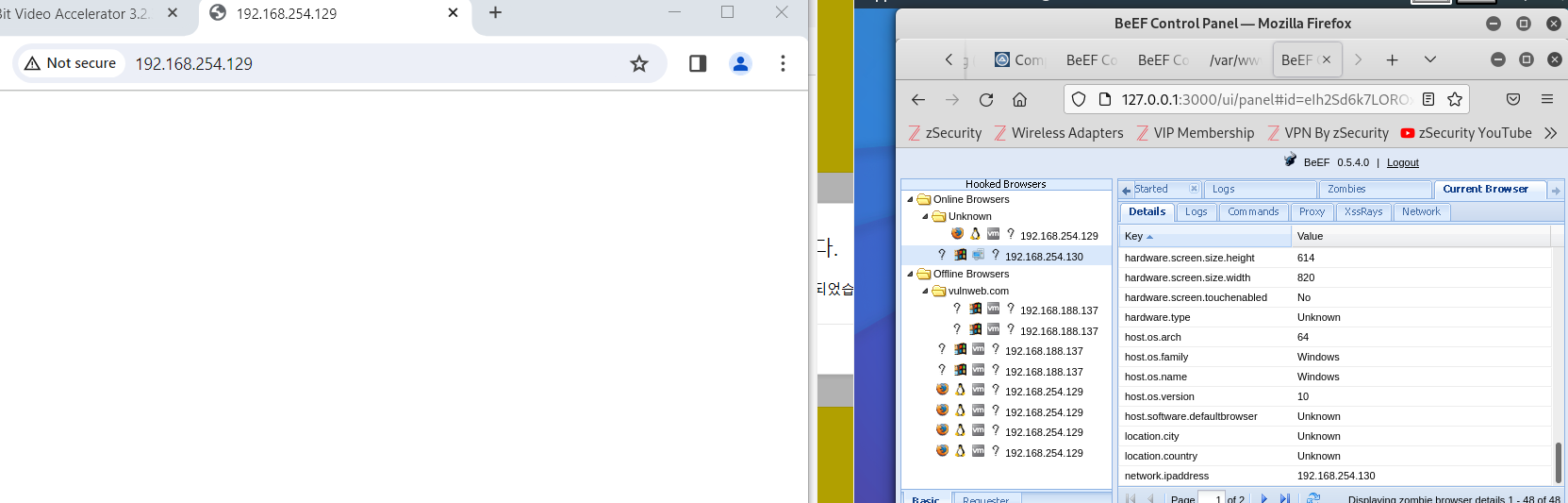Open the Commands sub-tab
The image size is (1568, 503).
tap(1253, 212)
